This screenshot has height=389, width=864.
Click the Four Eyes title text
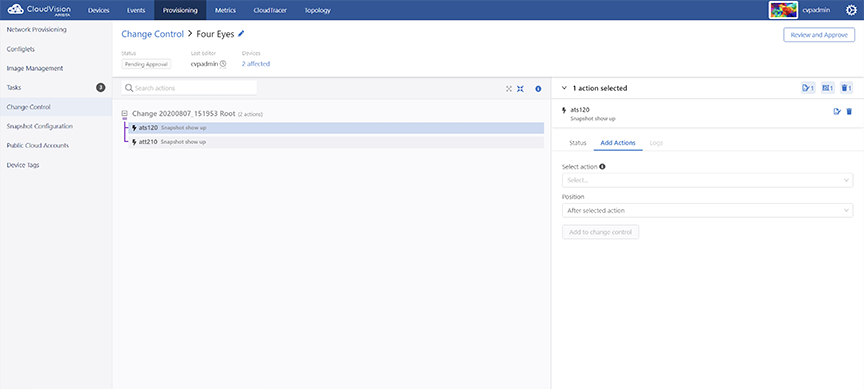coord(215,34)
